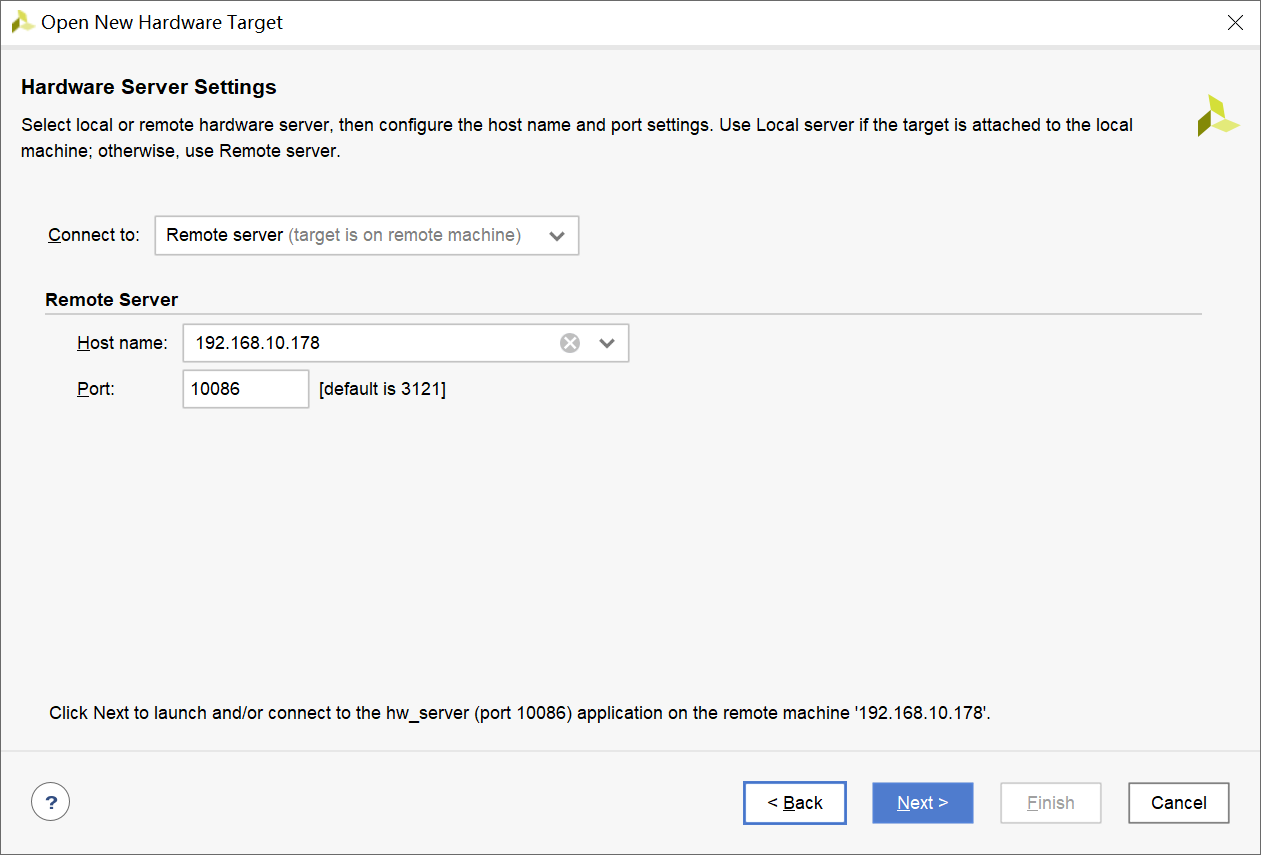The width and height of the screenshot is (1261, 855).
Task: Expand the Host name history dropdown arrow
Action: 607,343
